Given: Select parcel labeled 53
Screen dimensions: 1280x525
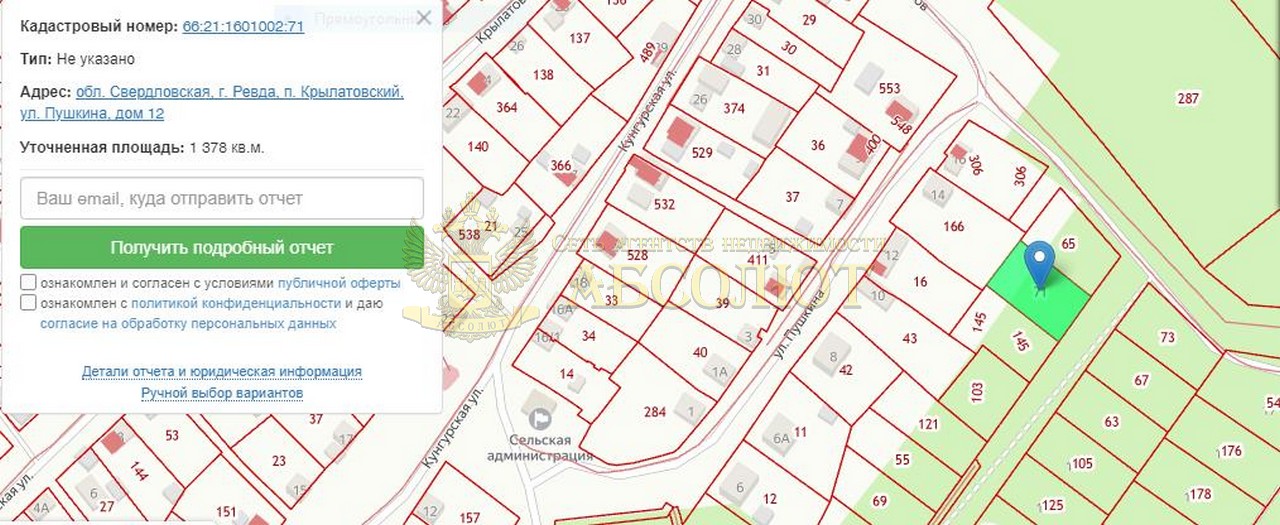Looking at the screenshot, I should click(x=172, y=435).
